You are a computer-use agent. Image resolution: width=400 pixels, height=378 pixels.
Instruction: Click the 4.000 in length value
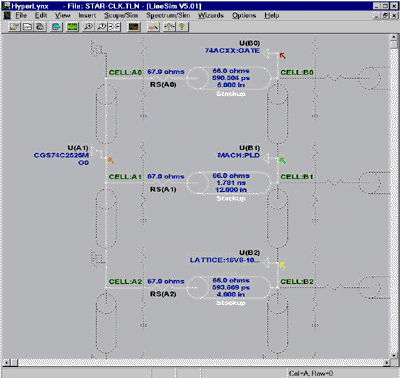point(231,295)
